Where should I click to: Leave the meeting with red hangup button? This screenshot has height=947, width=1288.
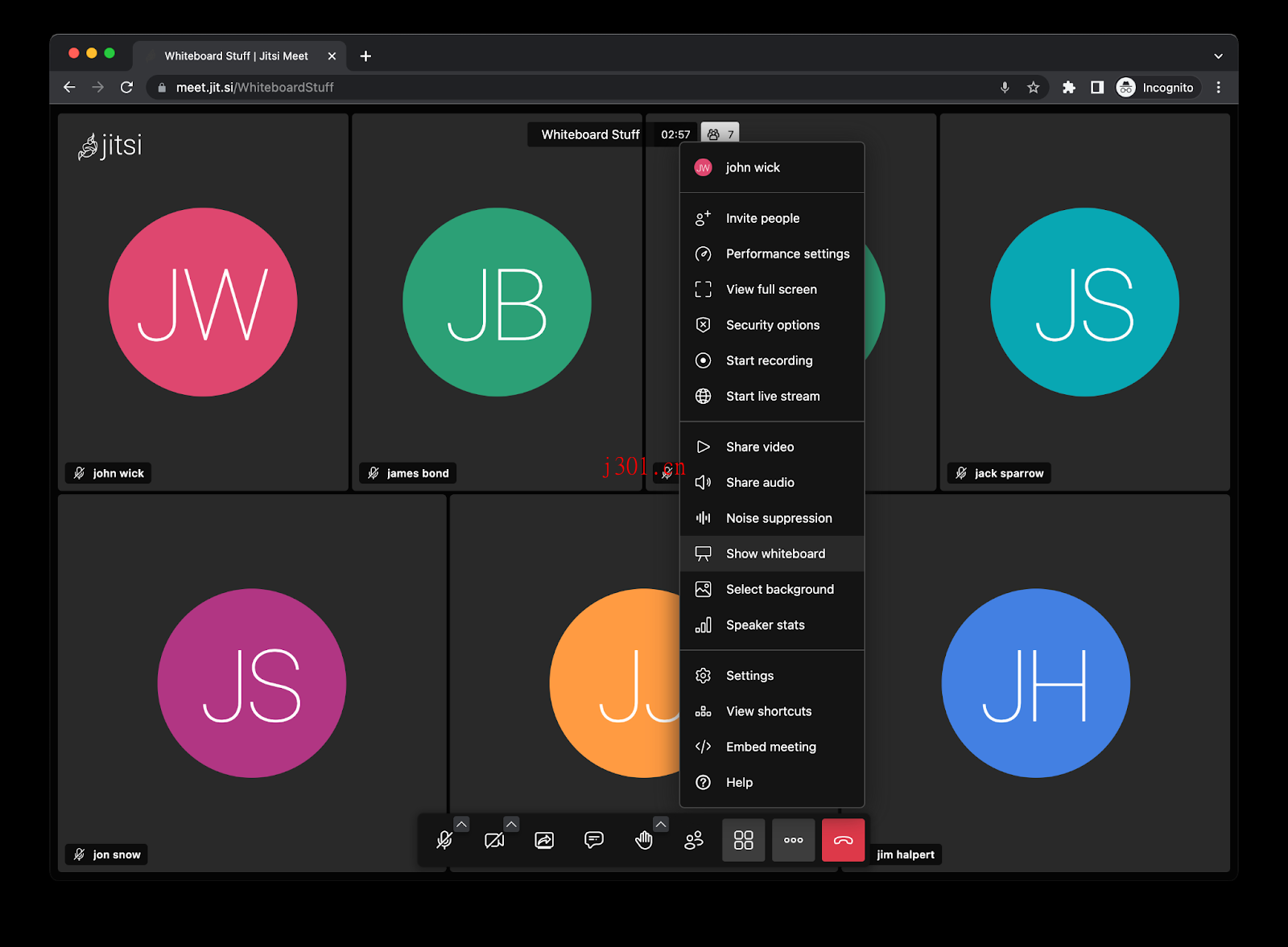click(843, 840)
